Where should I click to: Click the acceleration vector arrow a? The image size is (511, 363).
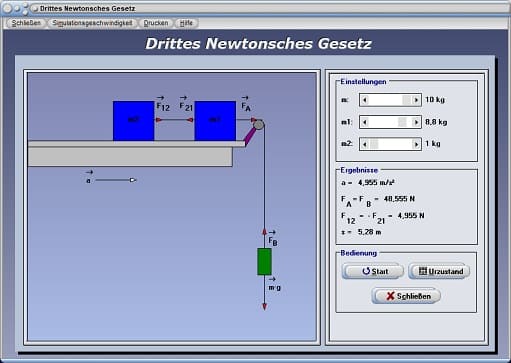116,180
